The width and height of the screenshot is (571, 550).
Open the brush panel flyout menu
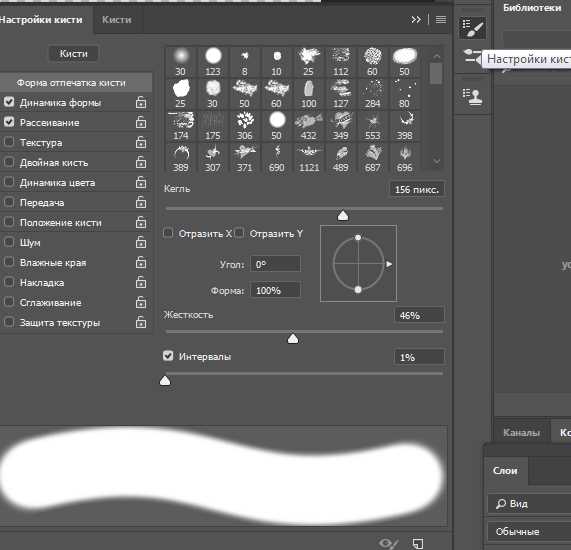441,19
